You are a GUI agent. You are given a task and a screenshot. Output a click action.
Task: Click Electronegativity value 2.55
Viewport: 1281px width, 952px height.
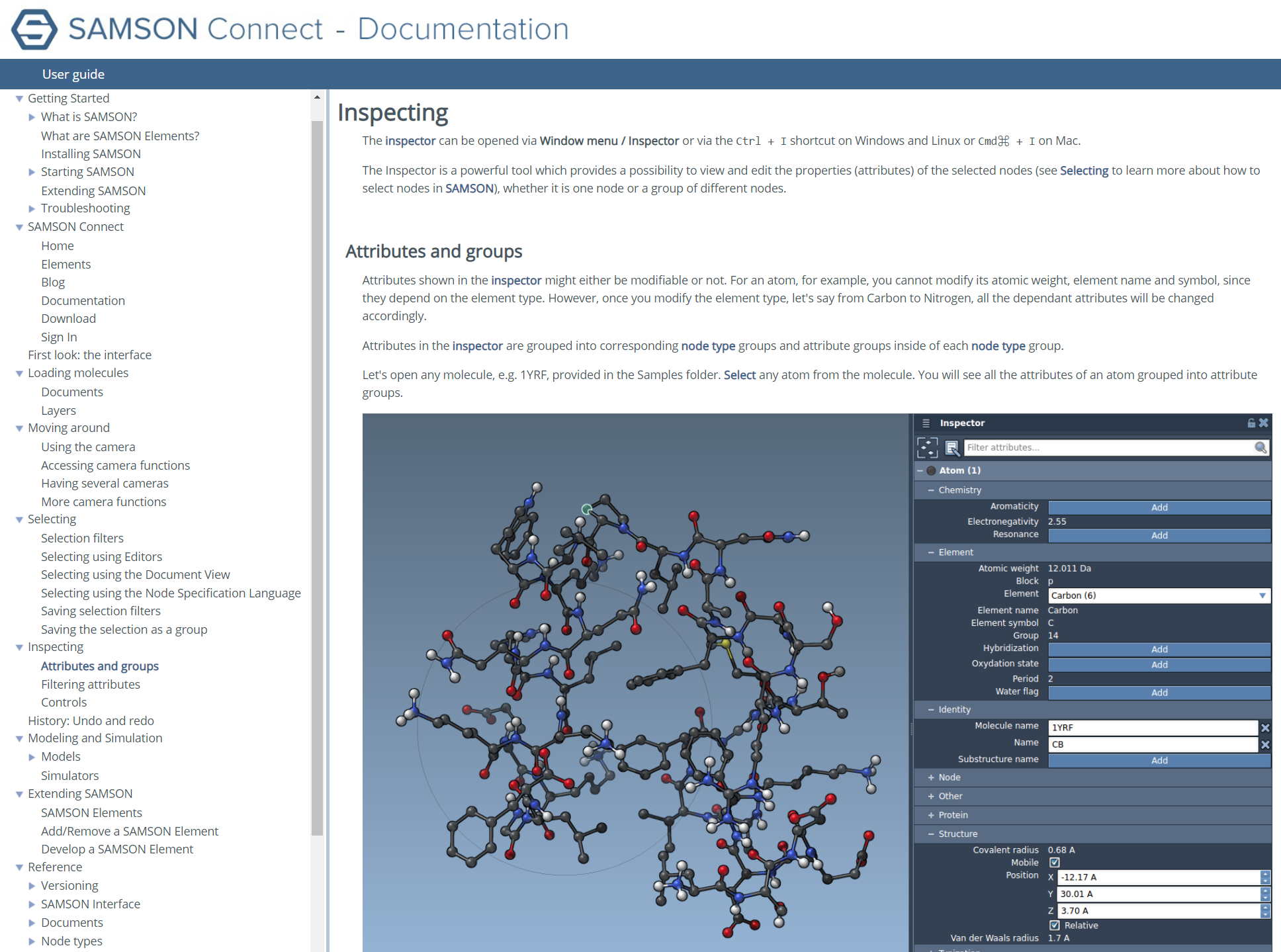click(x=1057, y=521)
